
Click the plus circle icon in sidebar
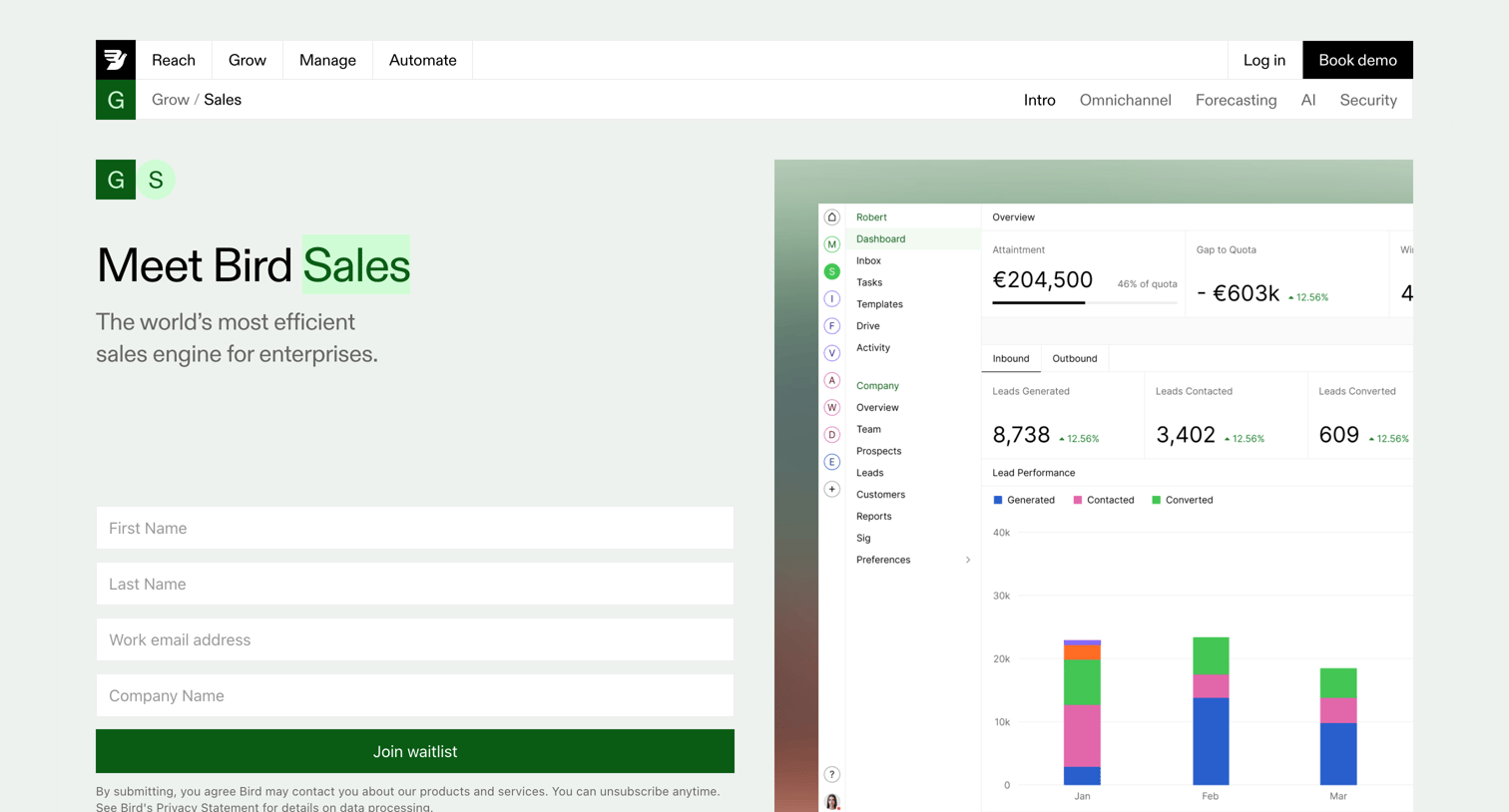[832, 489]
